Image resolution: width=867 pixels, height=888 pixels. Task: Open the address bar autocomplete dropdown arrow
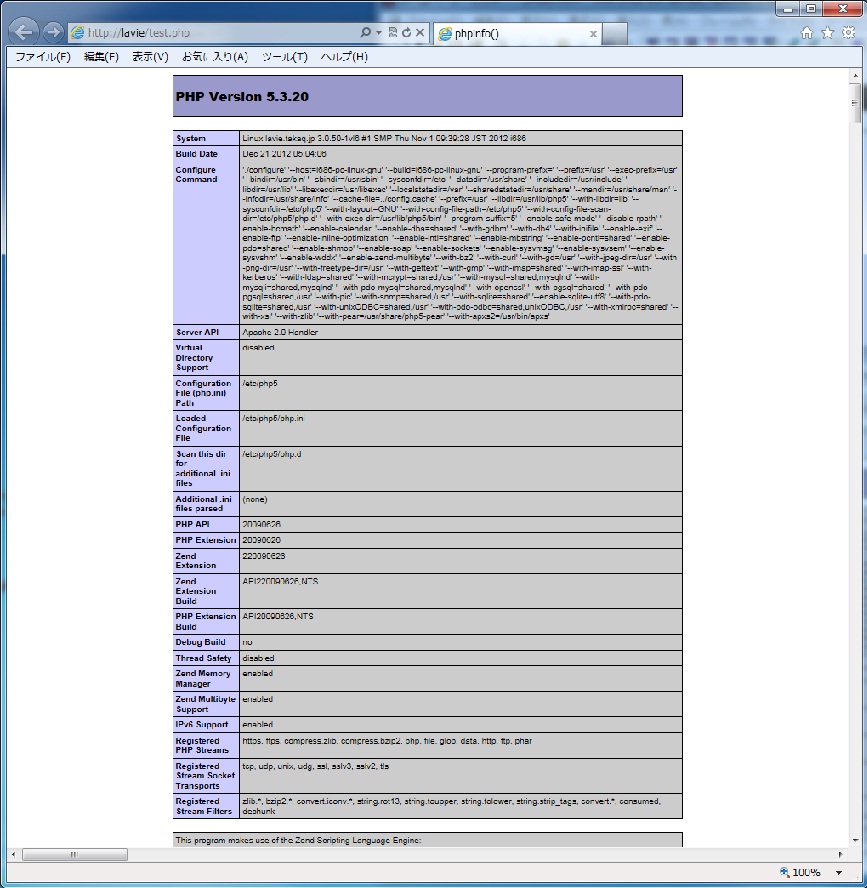pyautogui.click(x=378, y=33)
